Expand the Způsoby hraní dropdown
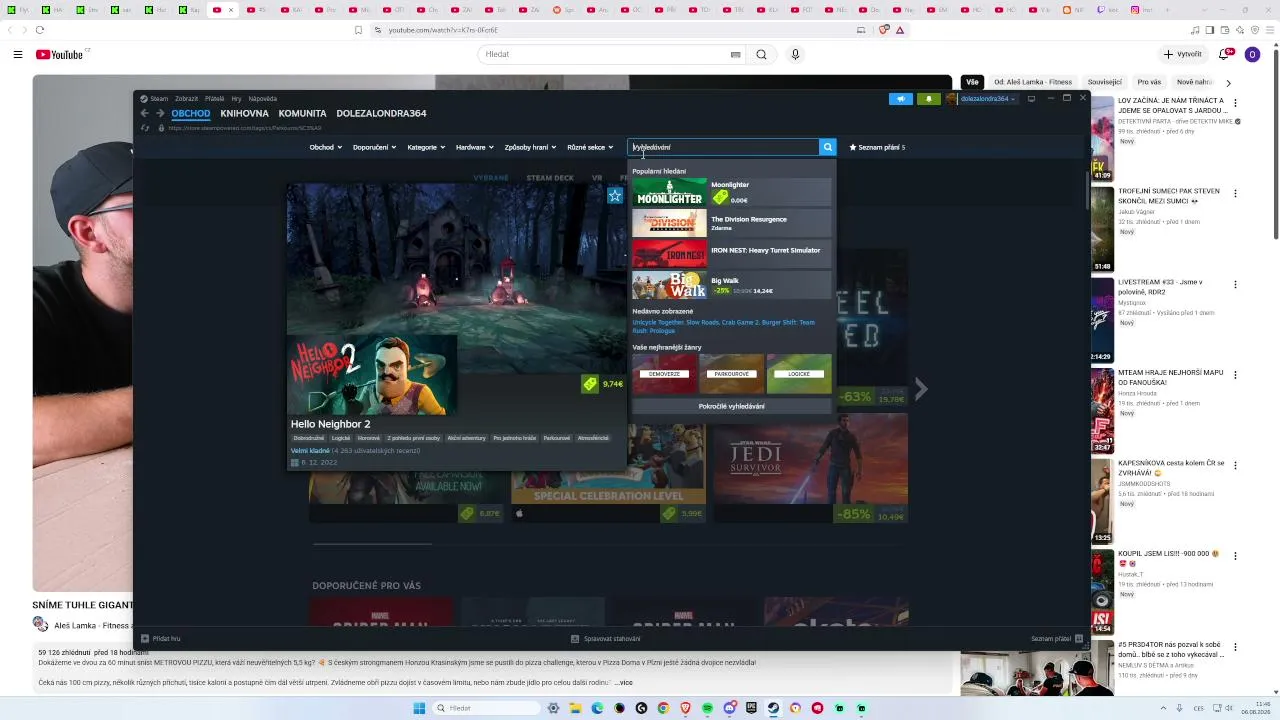 click(x=531, y=147)
